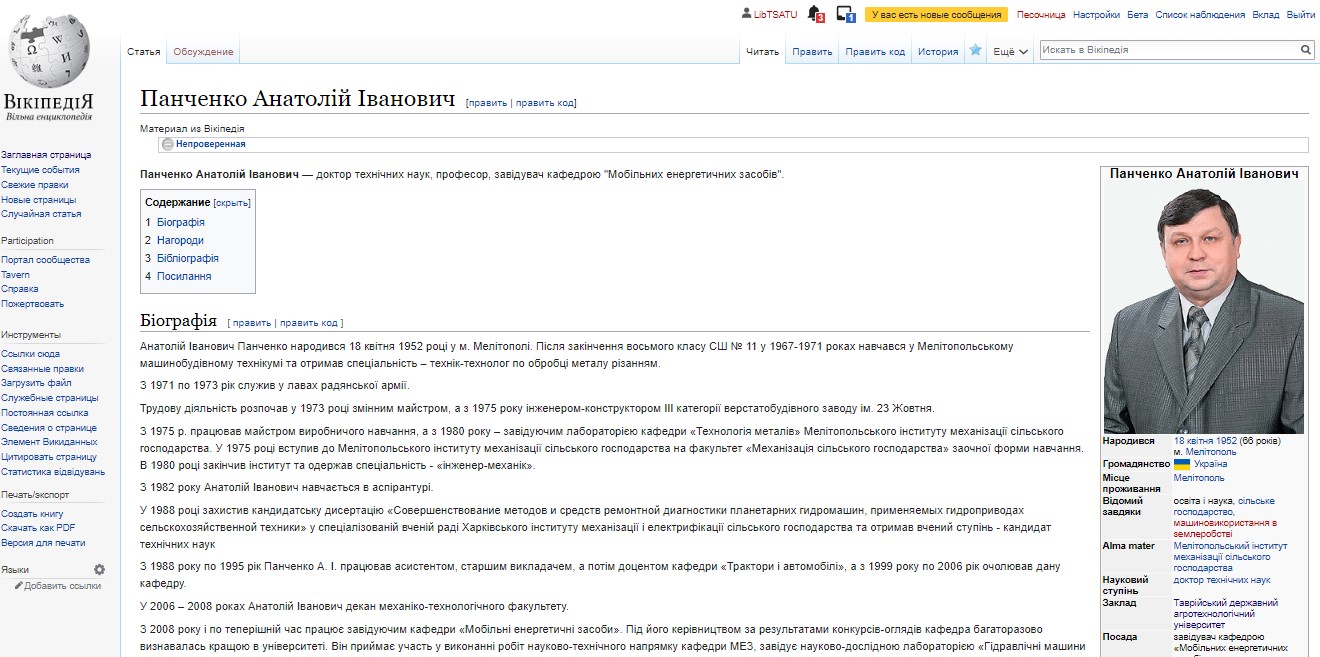Open Новые страницы sidebar link

pyautogui.click(x=38, y=200)
